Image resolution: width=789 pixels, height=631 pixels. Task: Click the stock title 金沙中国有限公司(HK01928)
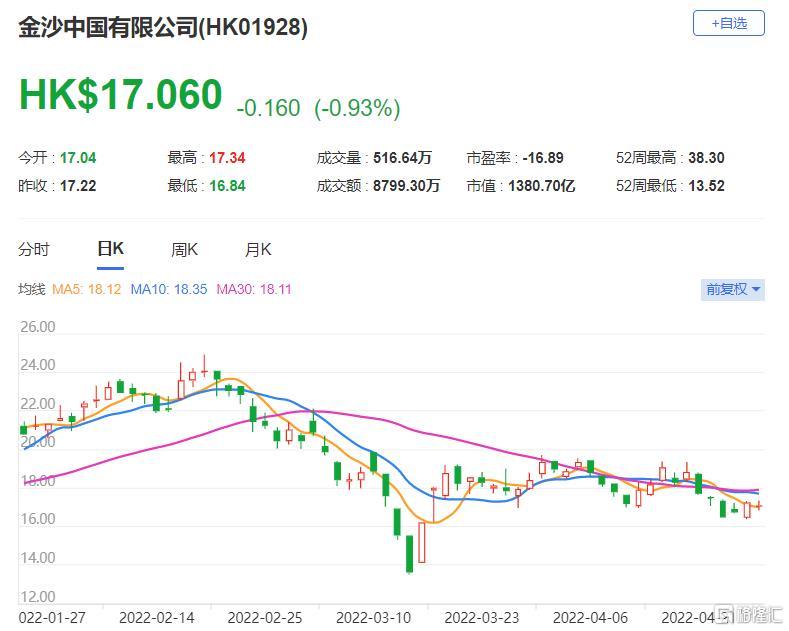point(163,27)
